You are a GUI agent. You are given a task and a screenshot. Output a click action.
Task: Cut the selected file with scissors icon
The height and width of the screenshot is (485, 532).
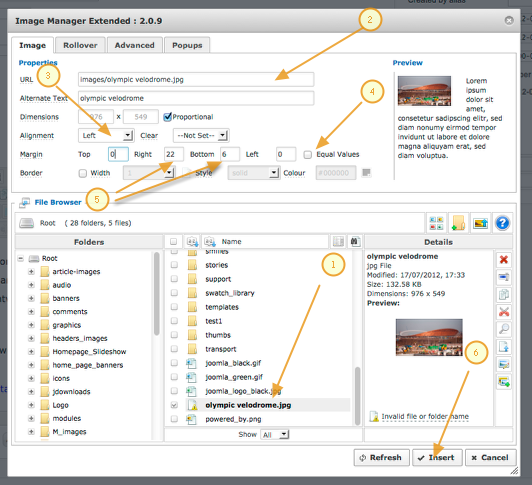click(x=504, y=312)
